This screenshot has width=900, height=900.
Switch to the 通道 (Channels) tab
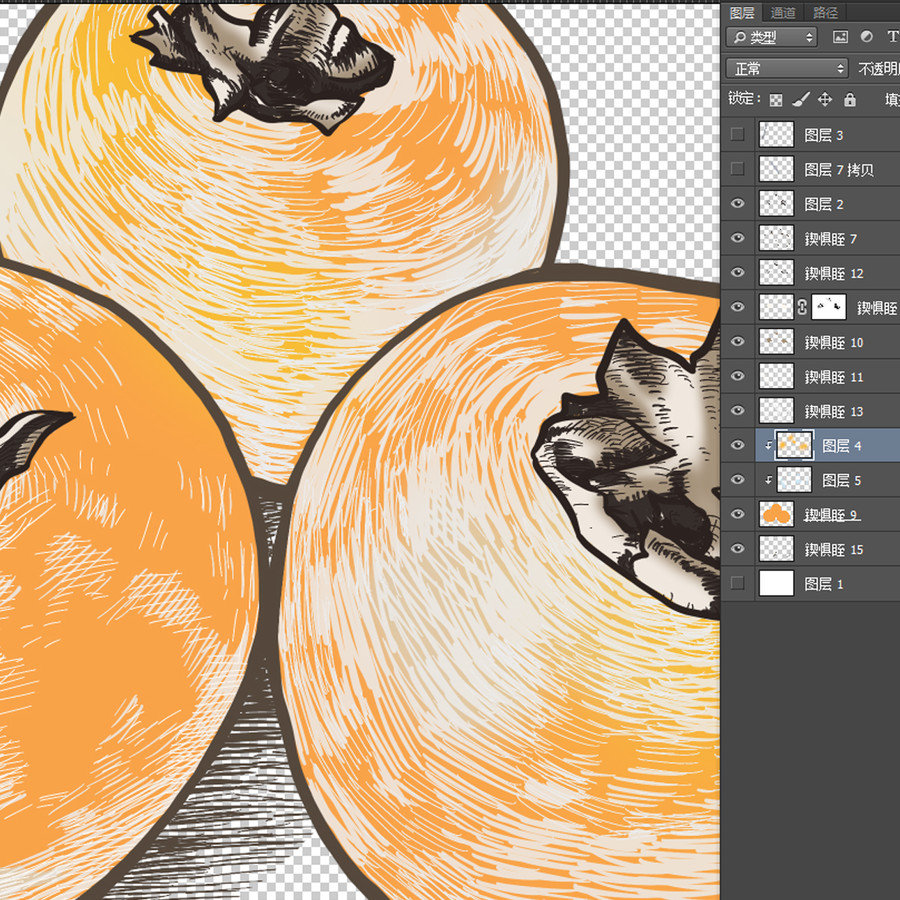pyautogui.click(x=782, y=12)
